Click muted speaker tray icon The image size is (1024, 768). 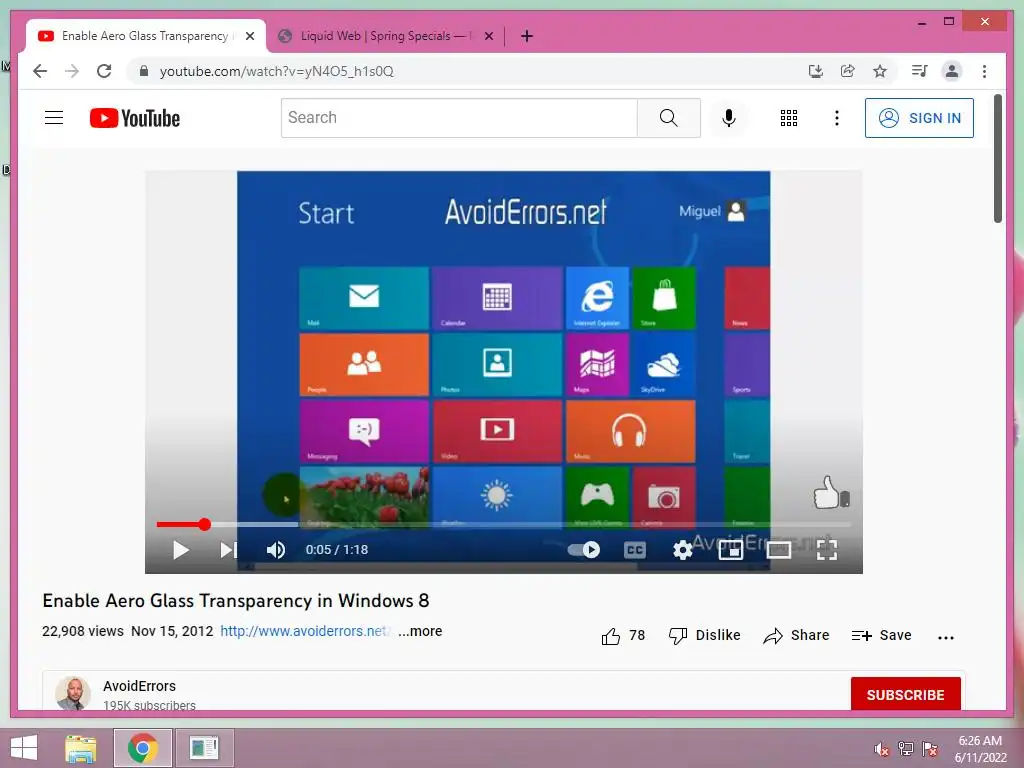882,749
